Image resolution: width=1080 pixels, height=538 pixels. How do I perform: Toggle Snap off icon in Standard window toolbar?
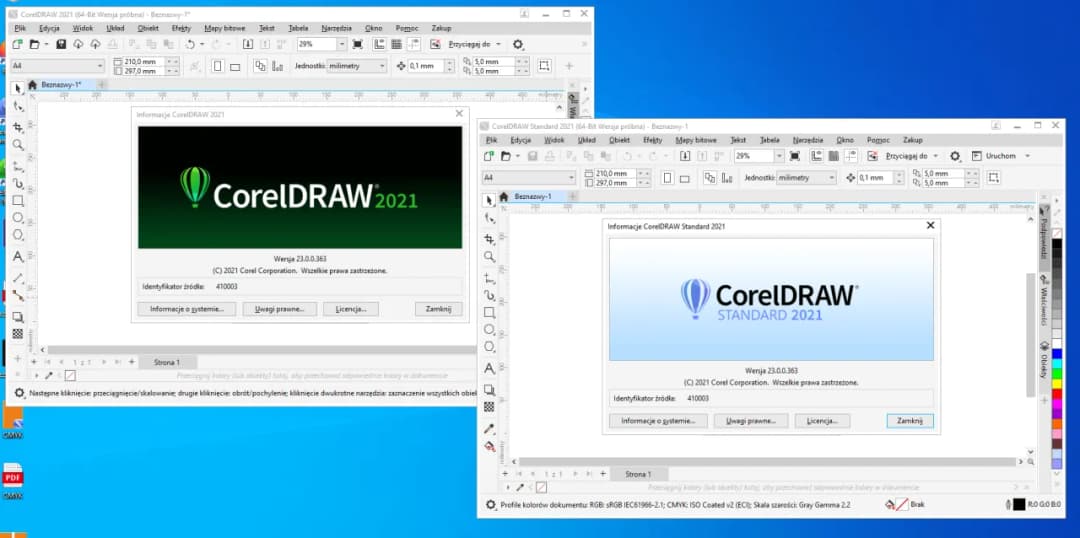(872, 156)
